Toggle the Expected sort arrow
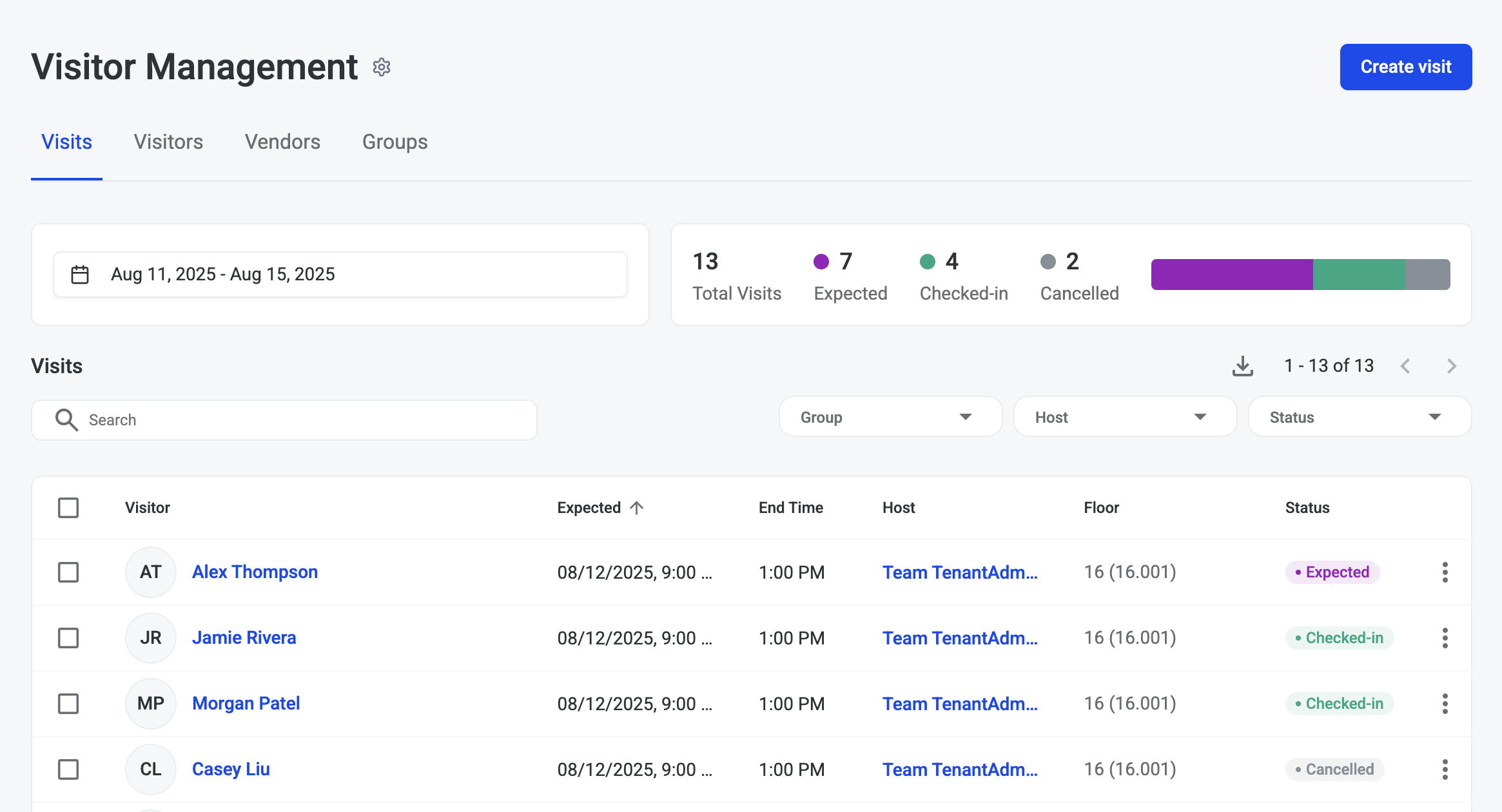This screenshot has width=1502, height=812. (x=637, y=508)
